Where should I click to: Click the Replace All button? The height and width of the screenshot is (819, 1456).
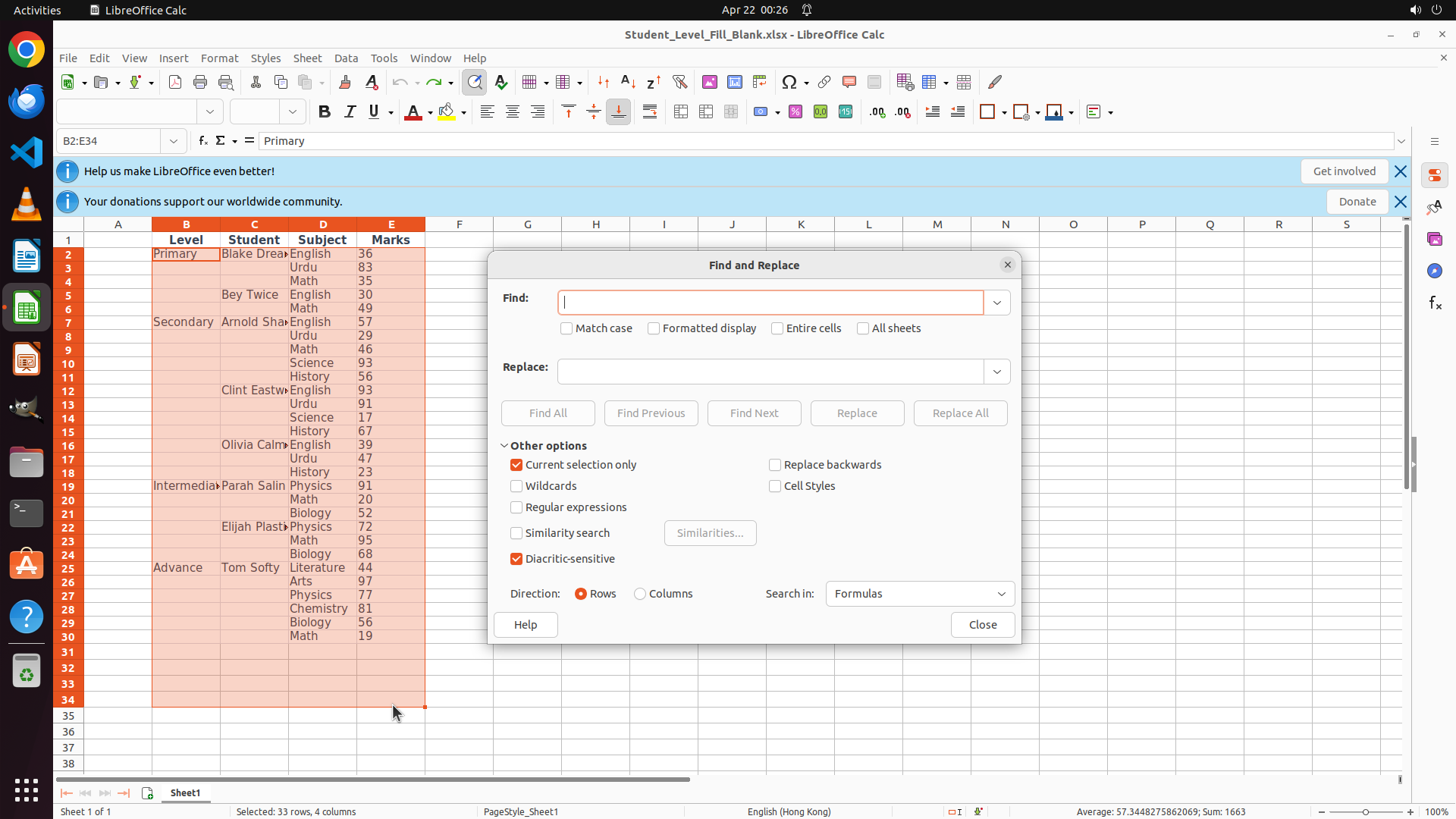tap(960, 413)
